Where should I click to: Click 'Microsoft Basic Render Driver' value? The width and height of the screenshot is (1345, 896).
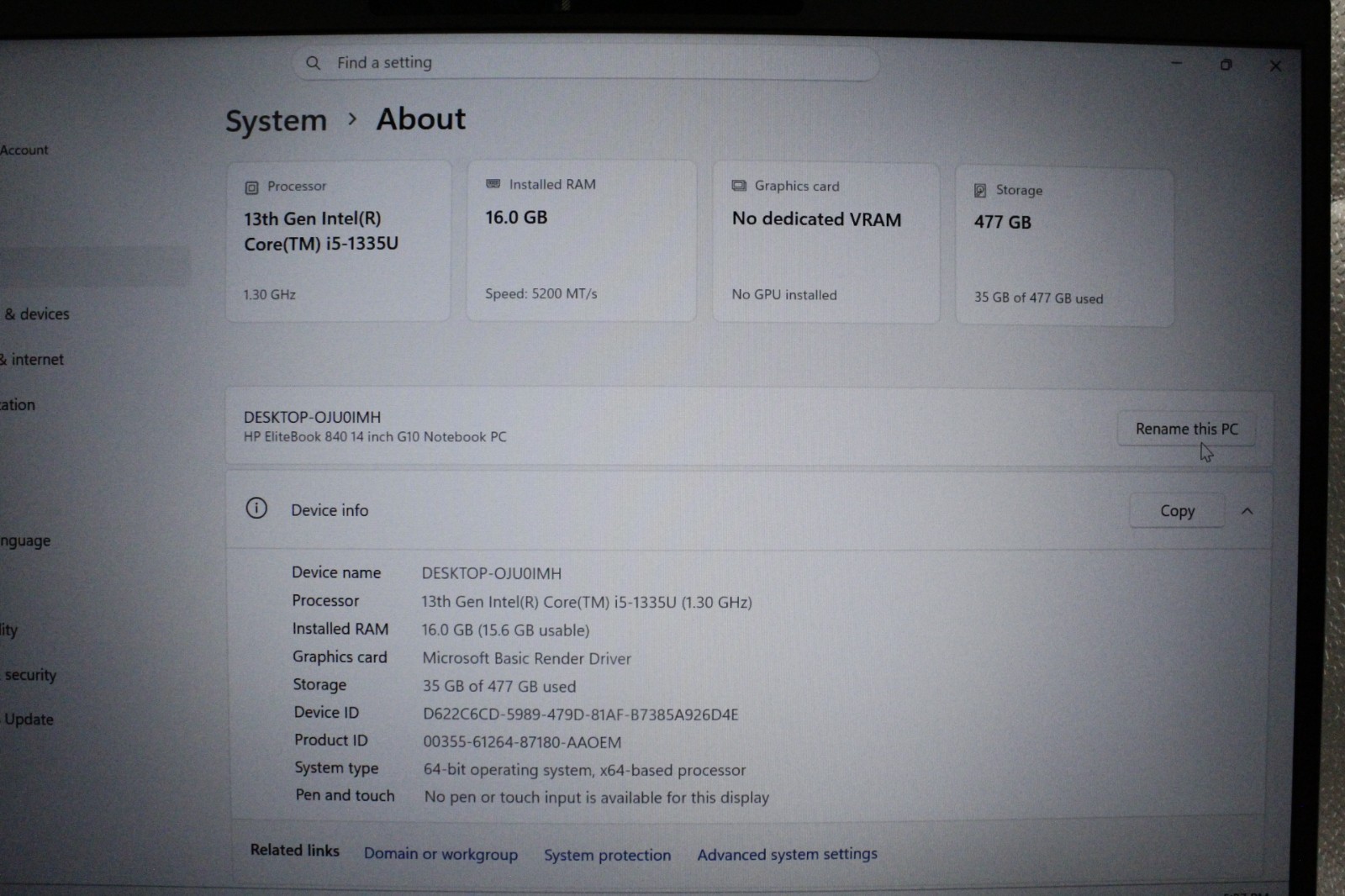click(526, 658)
